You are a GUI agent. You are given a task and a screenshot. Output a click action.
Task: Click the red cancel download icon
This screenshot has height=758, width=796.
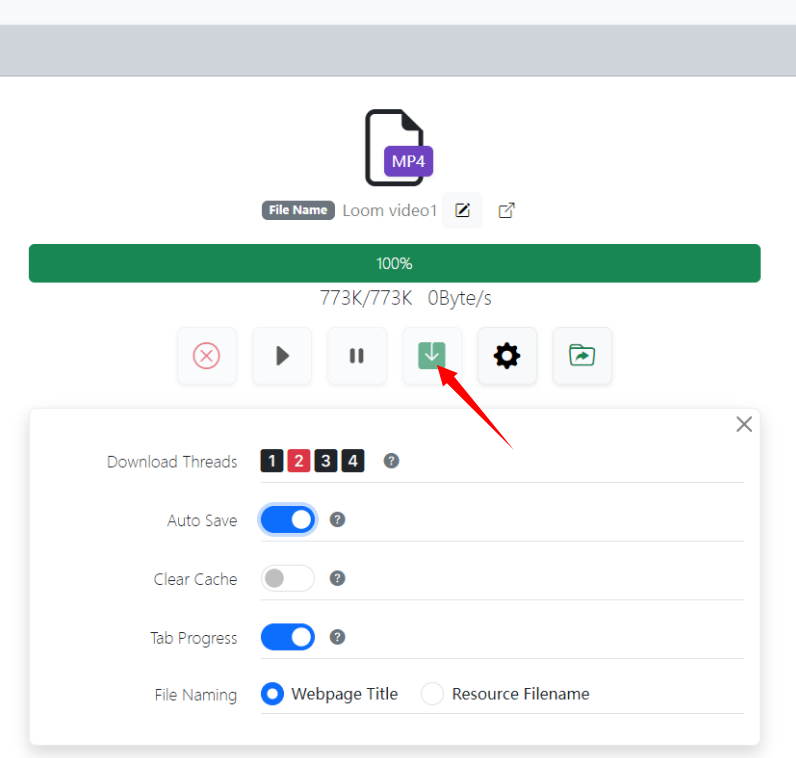click(207, 356)
